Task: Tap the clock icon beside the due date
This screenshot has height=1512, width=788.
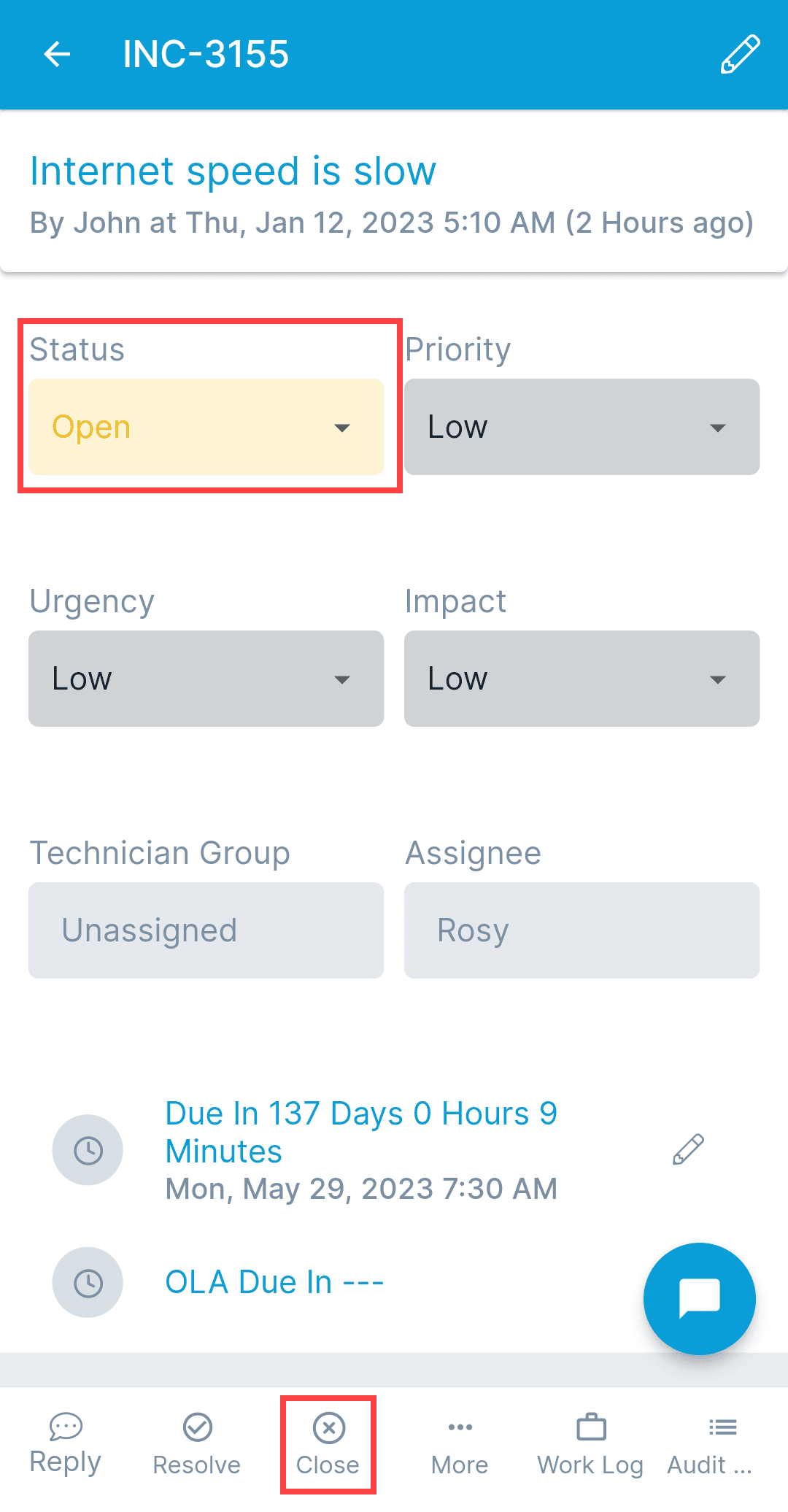Action: 87,1149
